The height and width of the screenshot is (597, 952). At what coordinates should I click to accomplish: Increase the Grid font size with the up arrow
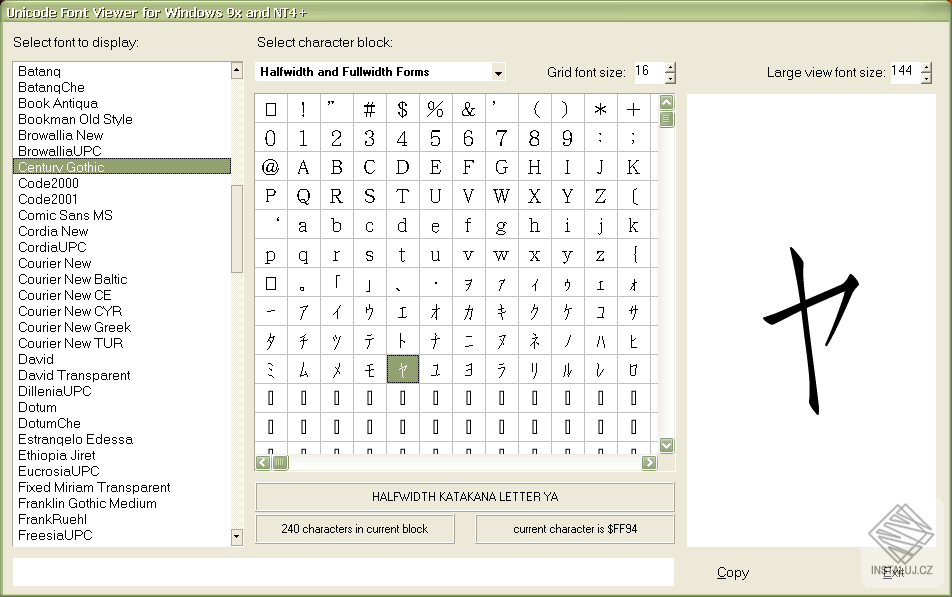point(669,66)
